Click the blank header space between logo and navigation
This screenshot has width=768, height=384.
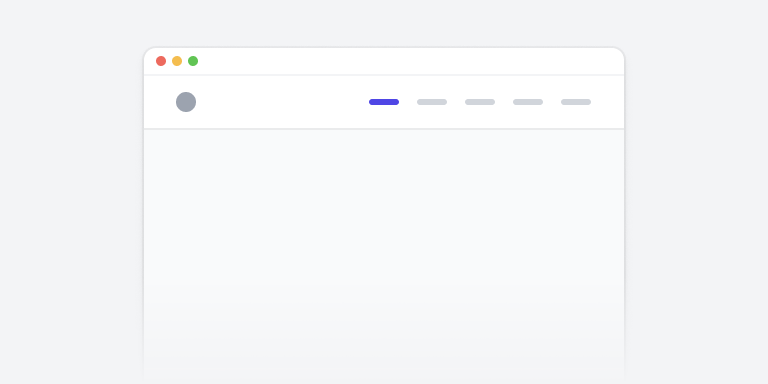[283, 102]
